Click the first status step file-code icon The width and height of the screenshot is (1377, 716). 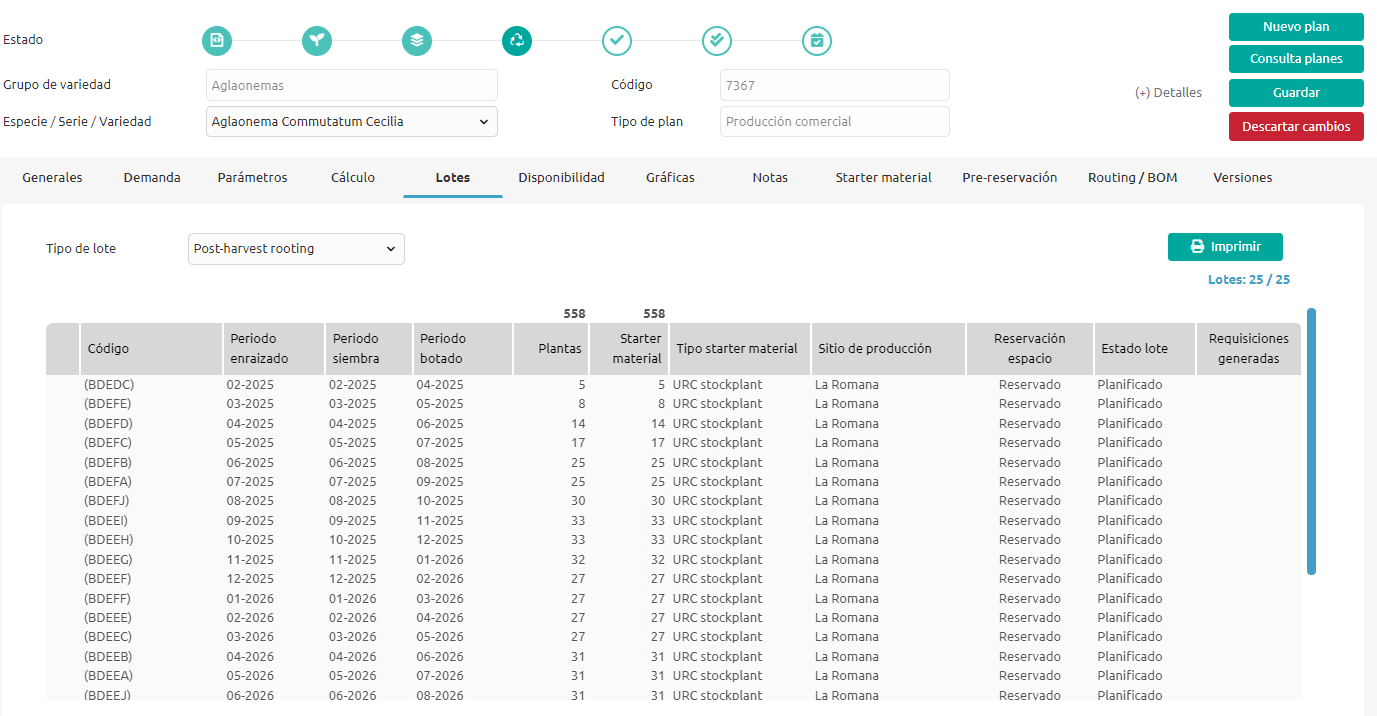pos(217,41)
